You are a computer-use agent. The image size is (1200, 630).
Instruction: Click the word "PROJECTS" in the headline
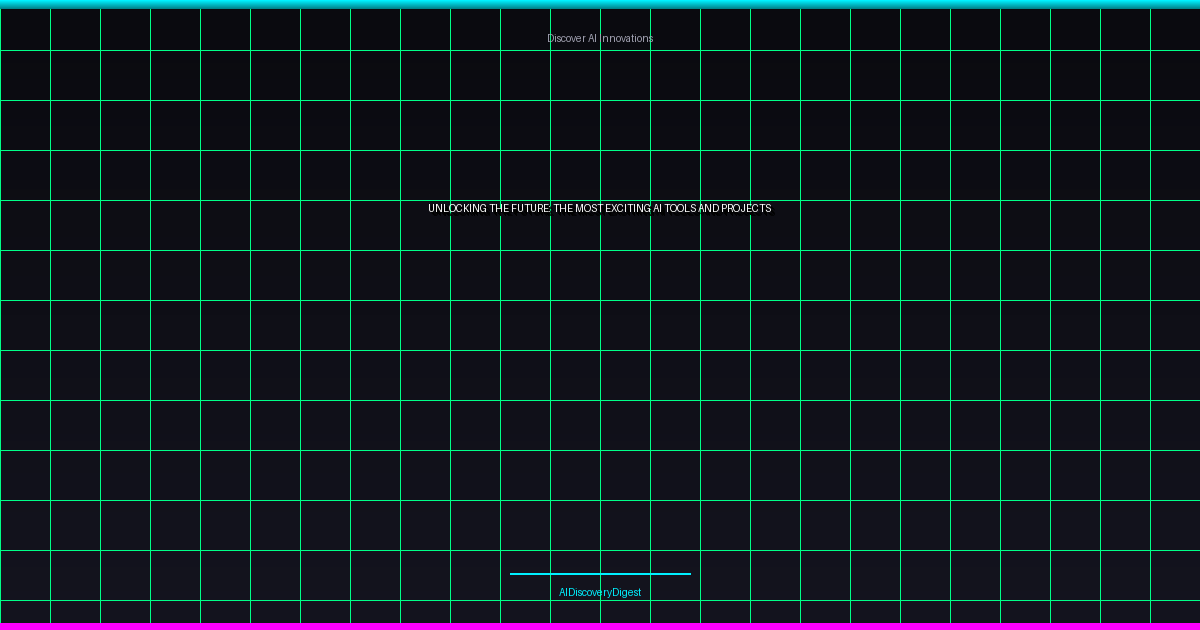746,208
